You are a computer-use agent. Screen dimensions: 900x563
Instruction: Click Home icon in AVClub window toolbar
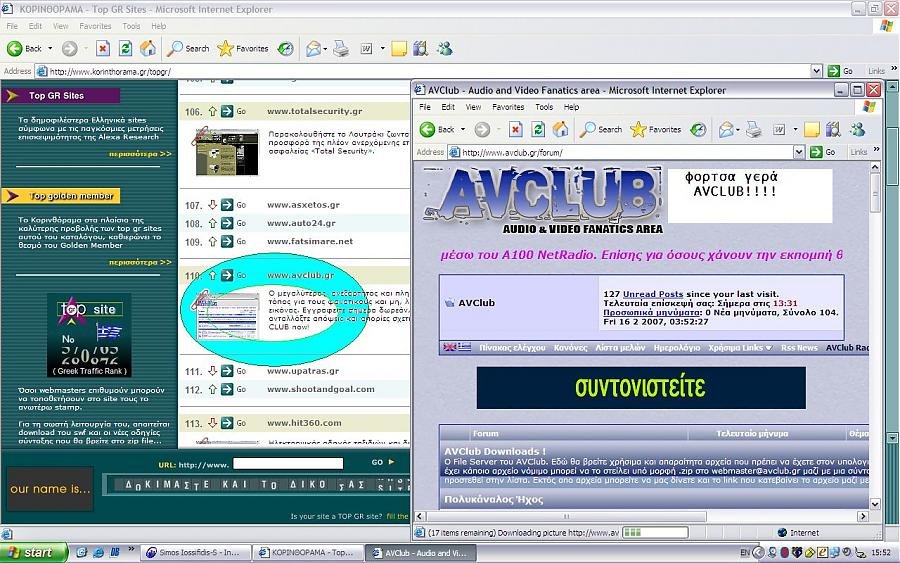click(x=560, y=130)
